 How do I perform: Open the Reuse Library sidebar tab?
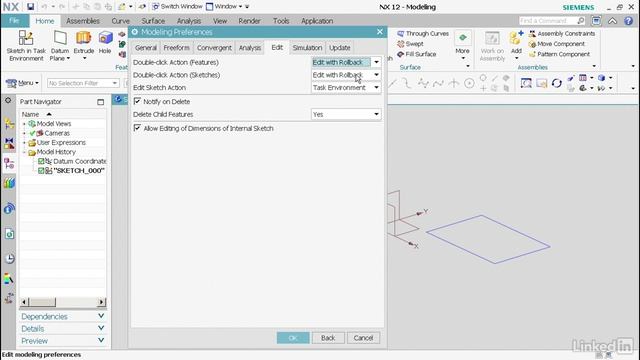tap(9, 183)
